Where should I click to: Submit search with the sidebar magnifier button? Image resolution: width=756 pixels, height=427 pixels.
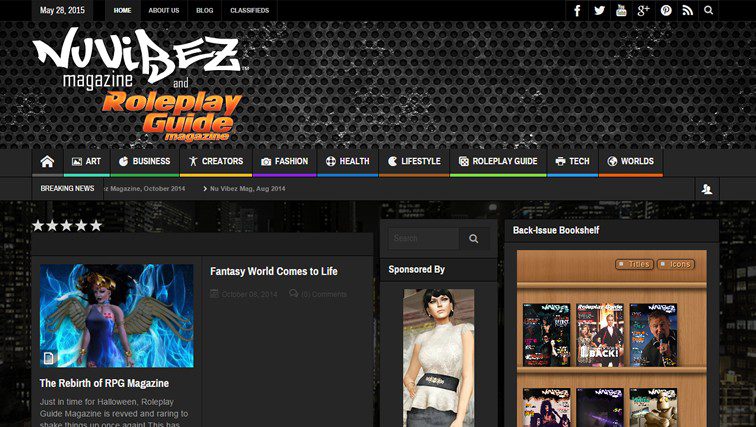point(473,239)
